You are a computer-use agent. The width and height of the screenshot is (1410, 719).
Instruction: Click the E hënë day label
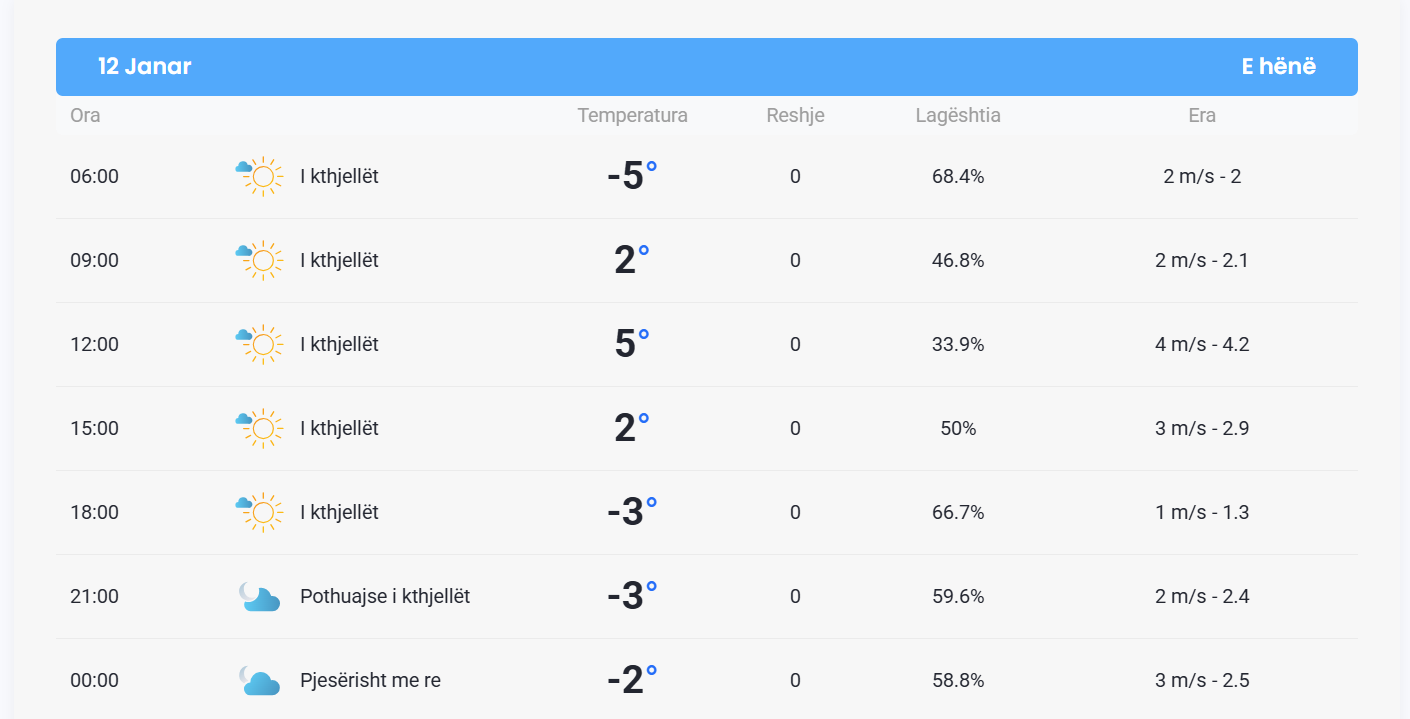(1278, 67)
